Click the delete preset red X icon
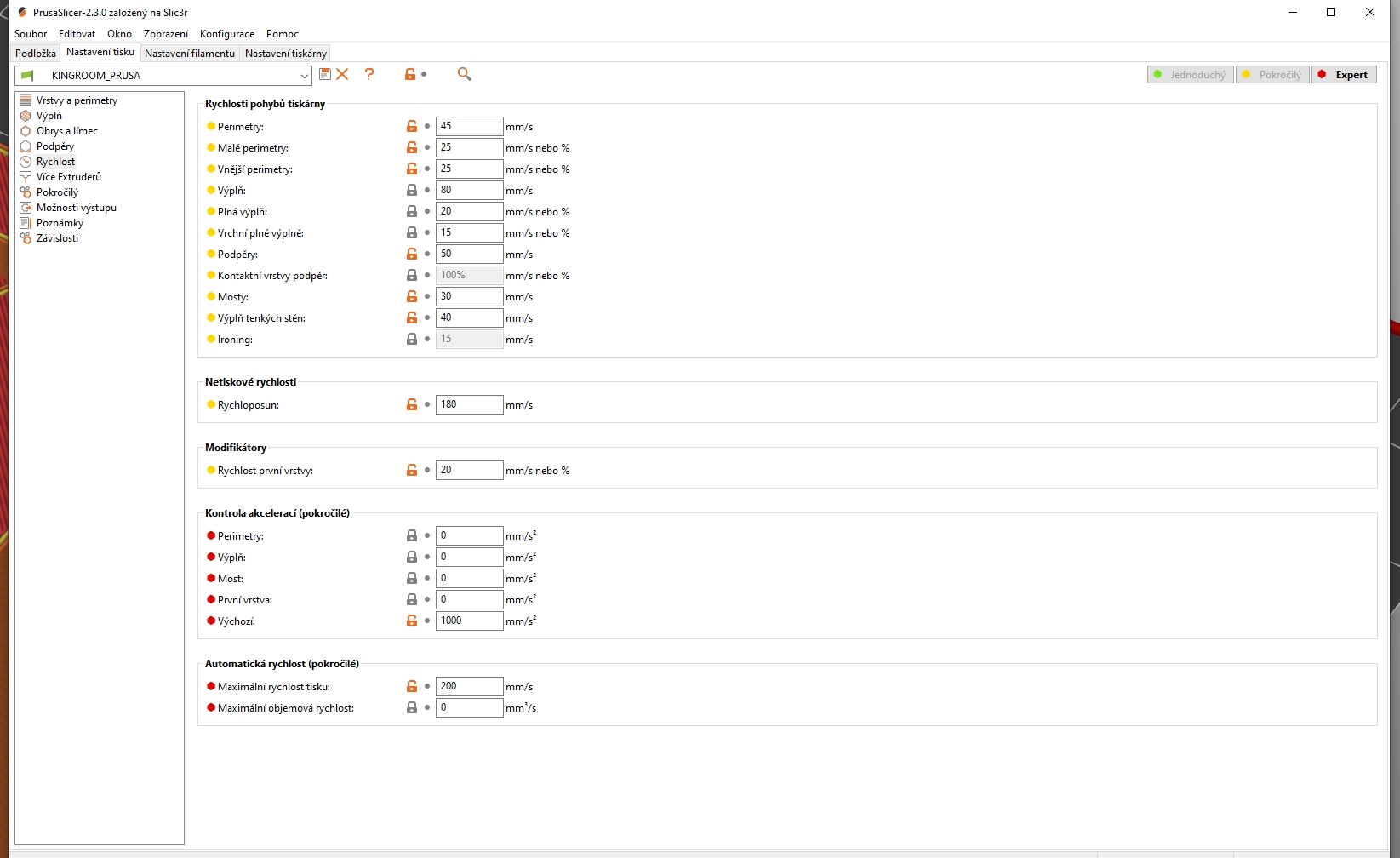Screen dimensions: 1400x858 (x=342, y=75)
